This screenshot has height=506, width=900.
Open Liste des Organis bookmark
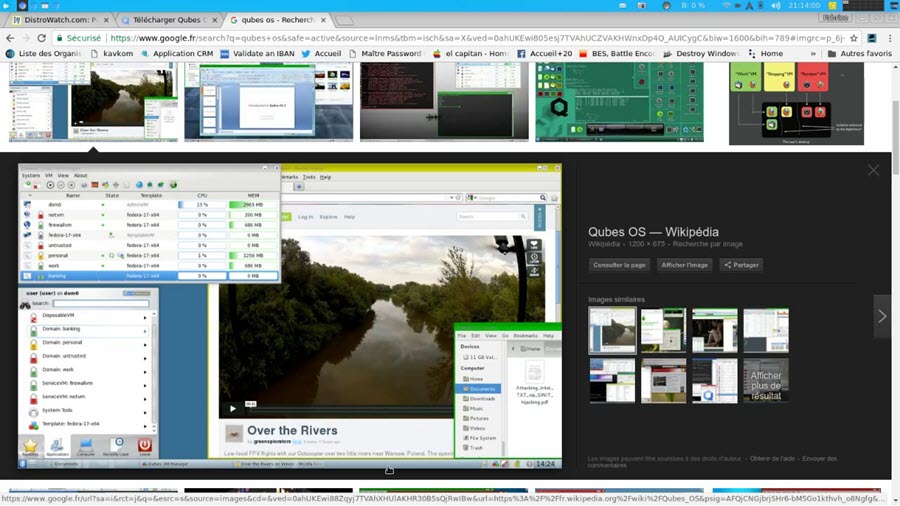pos(44,53)
